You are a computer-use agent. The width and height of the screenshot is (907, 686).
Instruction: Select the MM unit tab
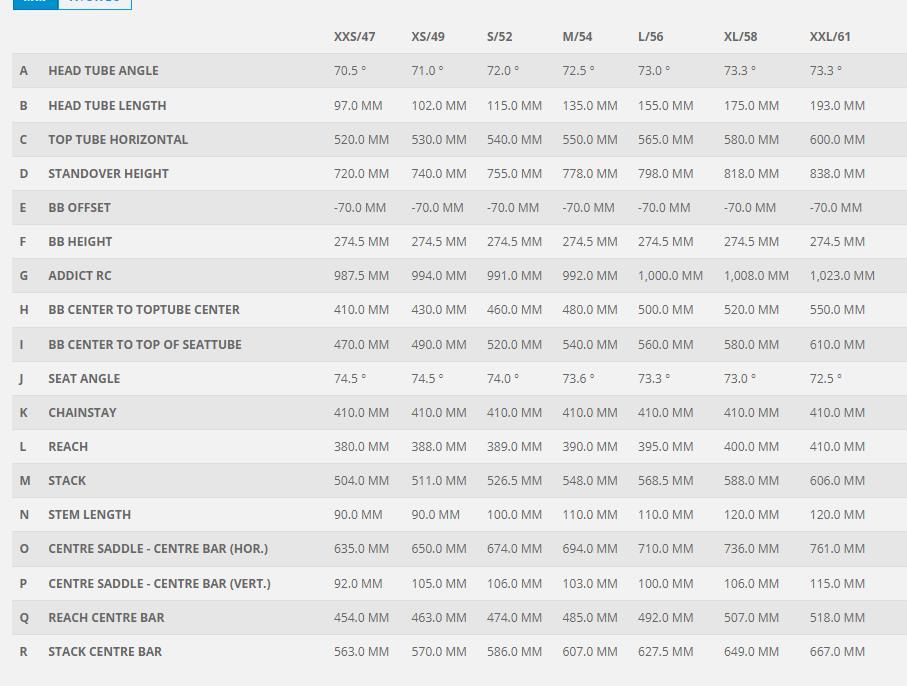pos(35,2)
